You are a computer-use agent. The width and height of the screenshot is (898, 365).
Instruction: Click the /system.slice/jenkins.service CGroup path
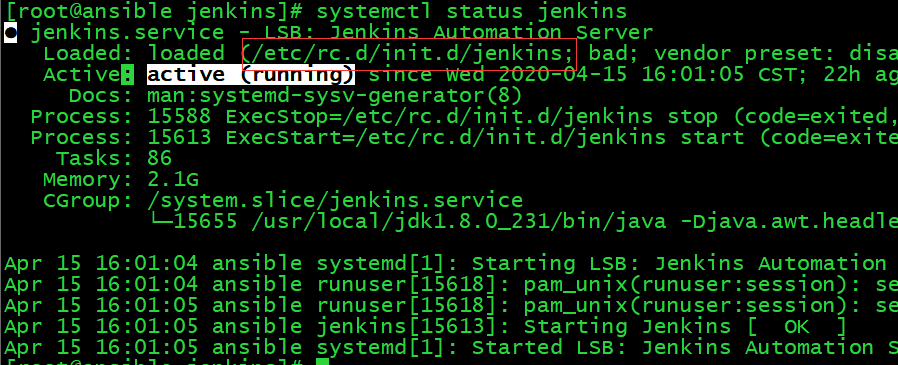[335, 201]
